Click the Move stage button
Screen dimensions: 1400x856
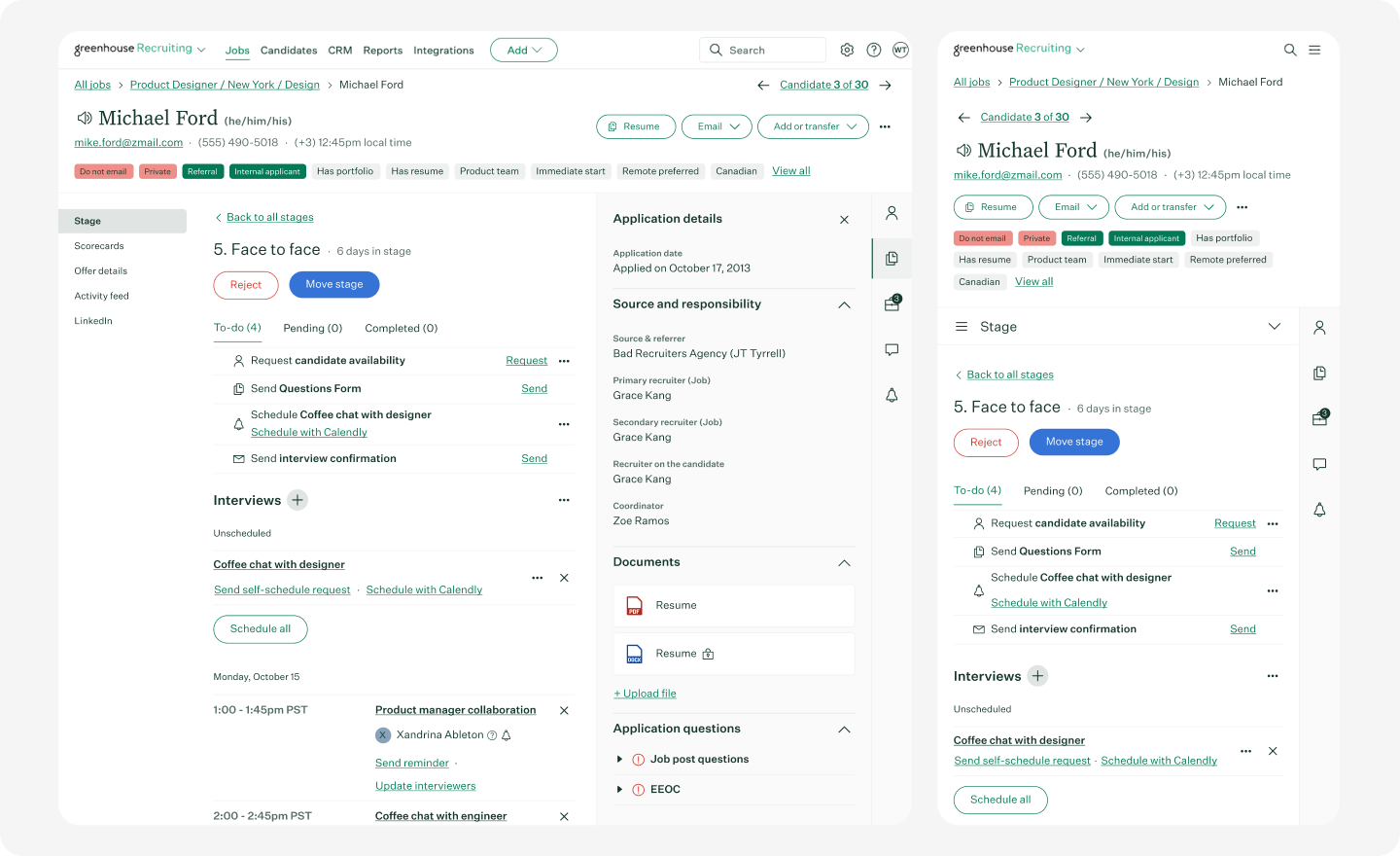[x=333, y=284]
